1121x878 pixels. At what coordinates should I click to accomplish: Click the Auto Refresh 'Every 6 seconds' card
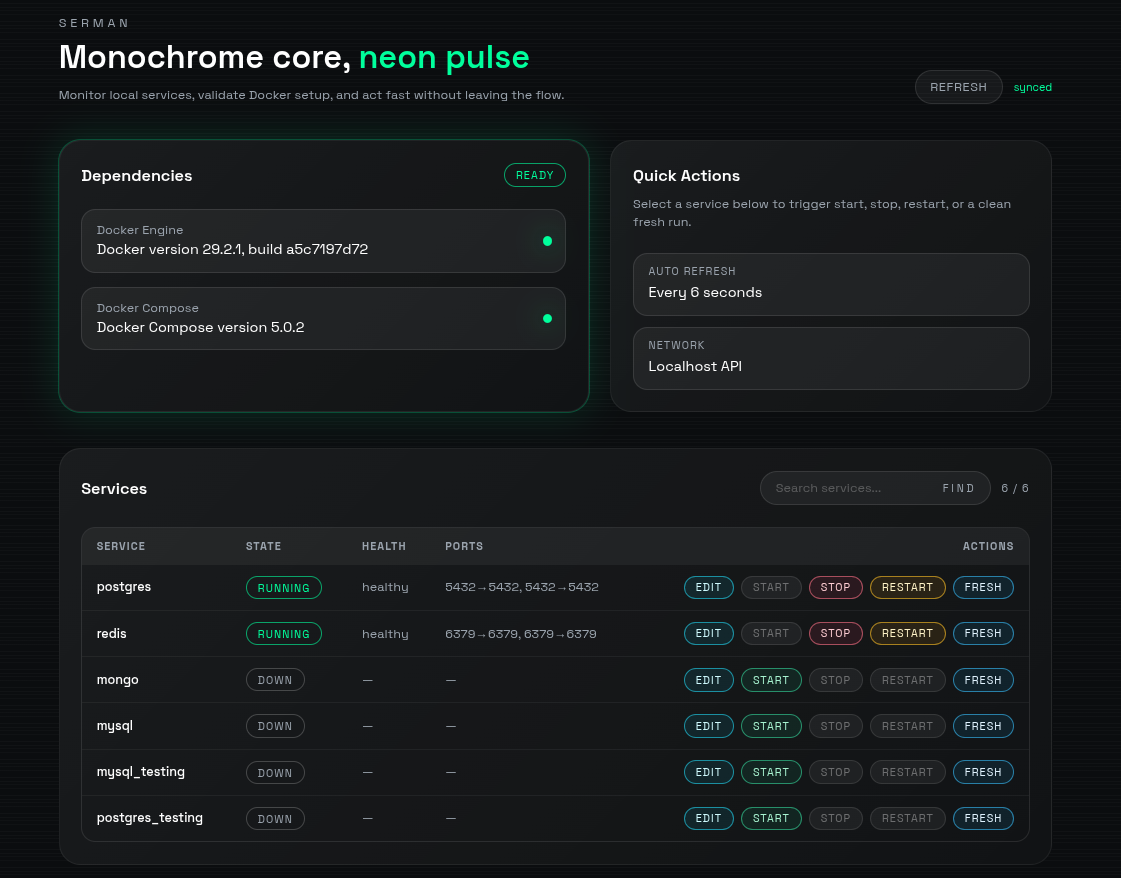click(831, 284)
